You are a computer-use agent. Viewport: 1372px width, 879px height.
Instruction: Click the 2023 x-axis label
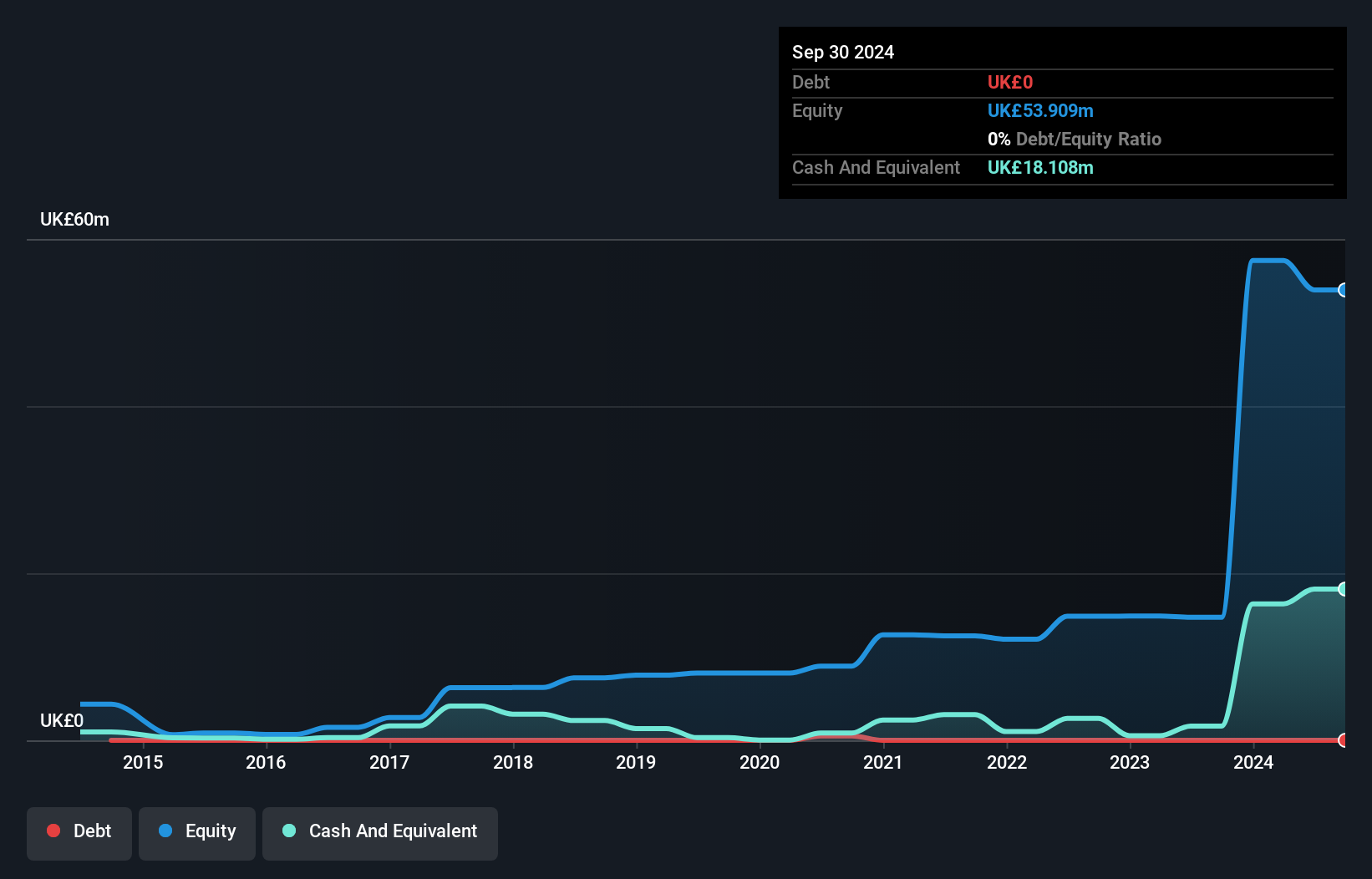1130,762
